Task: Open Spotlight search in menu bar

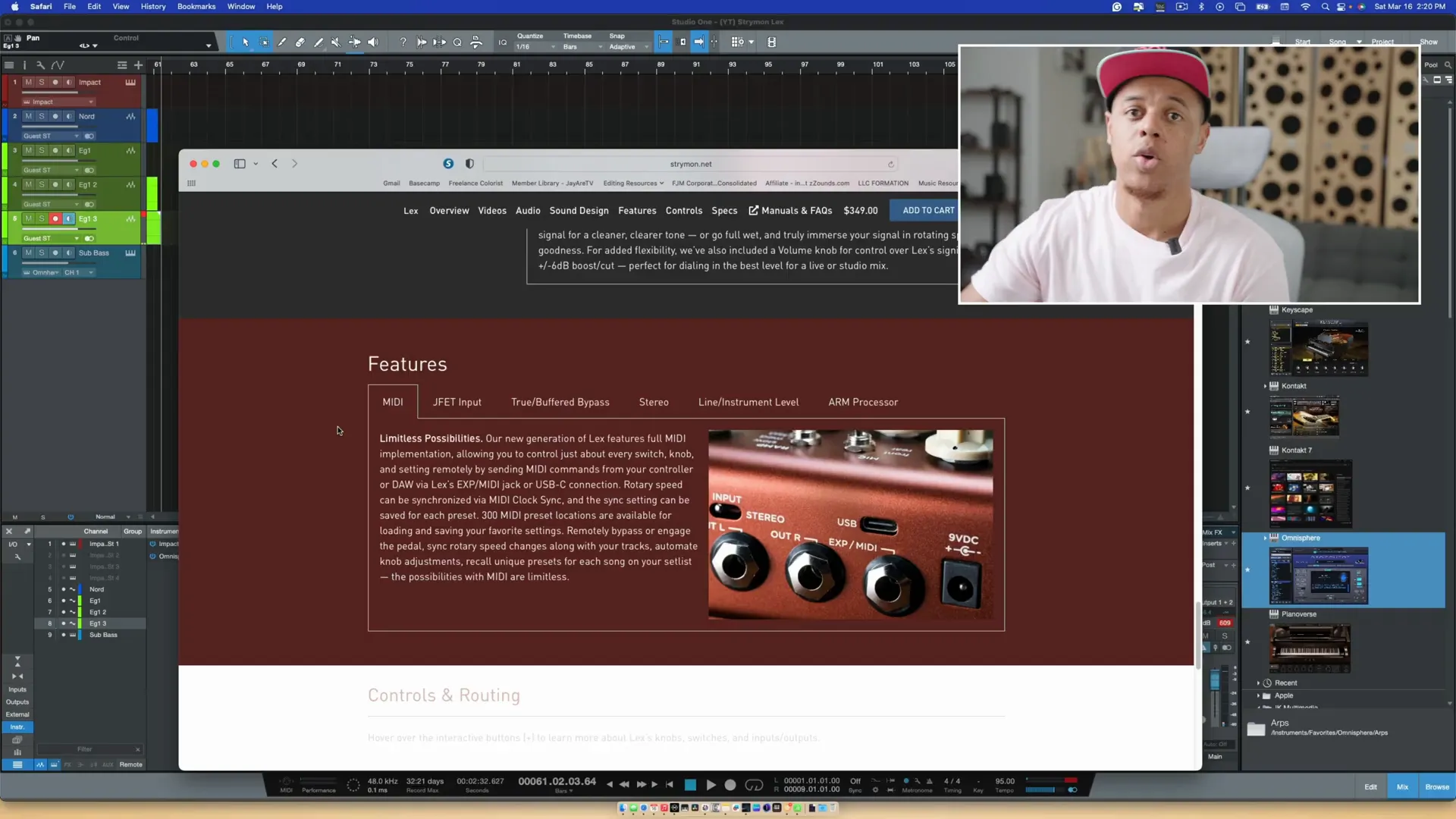Action: click(1325, 7)
